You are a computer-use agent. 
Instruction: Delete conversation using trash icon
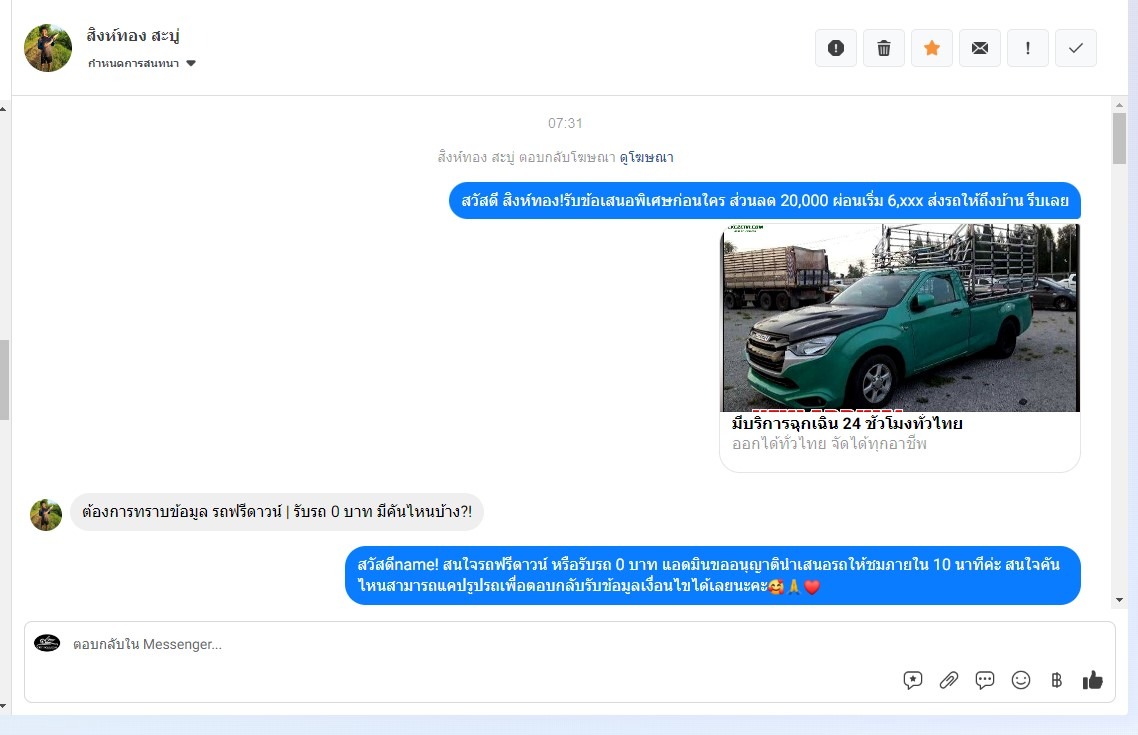(x=883, y=48)
